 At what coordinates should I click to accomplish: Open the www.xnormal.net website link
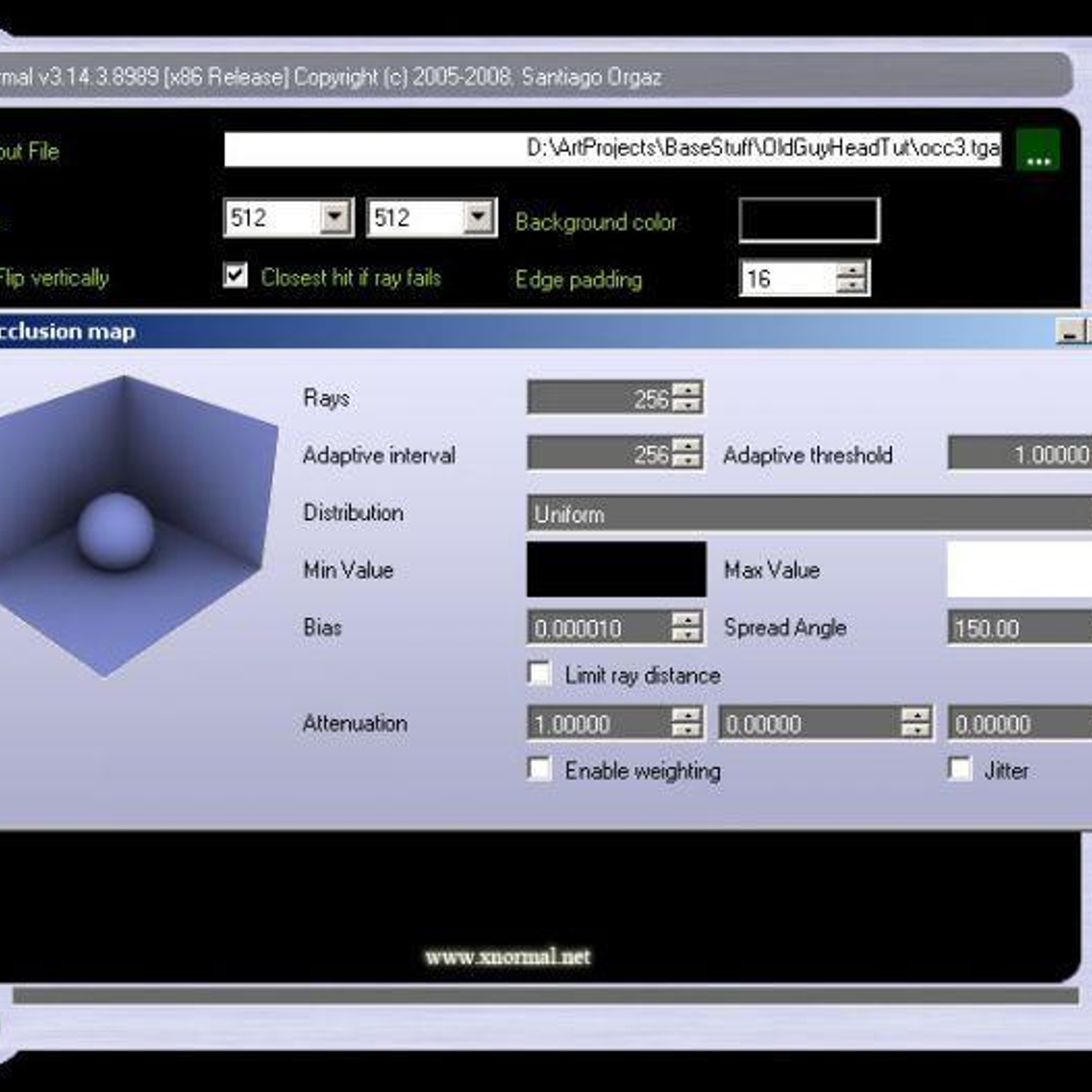pos(507,957)
